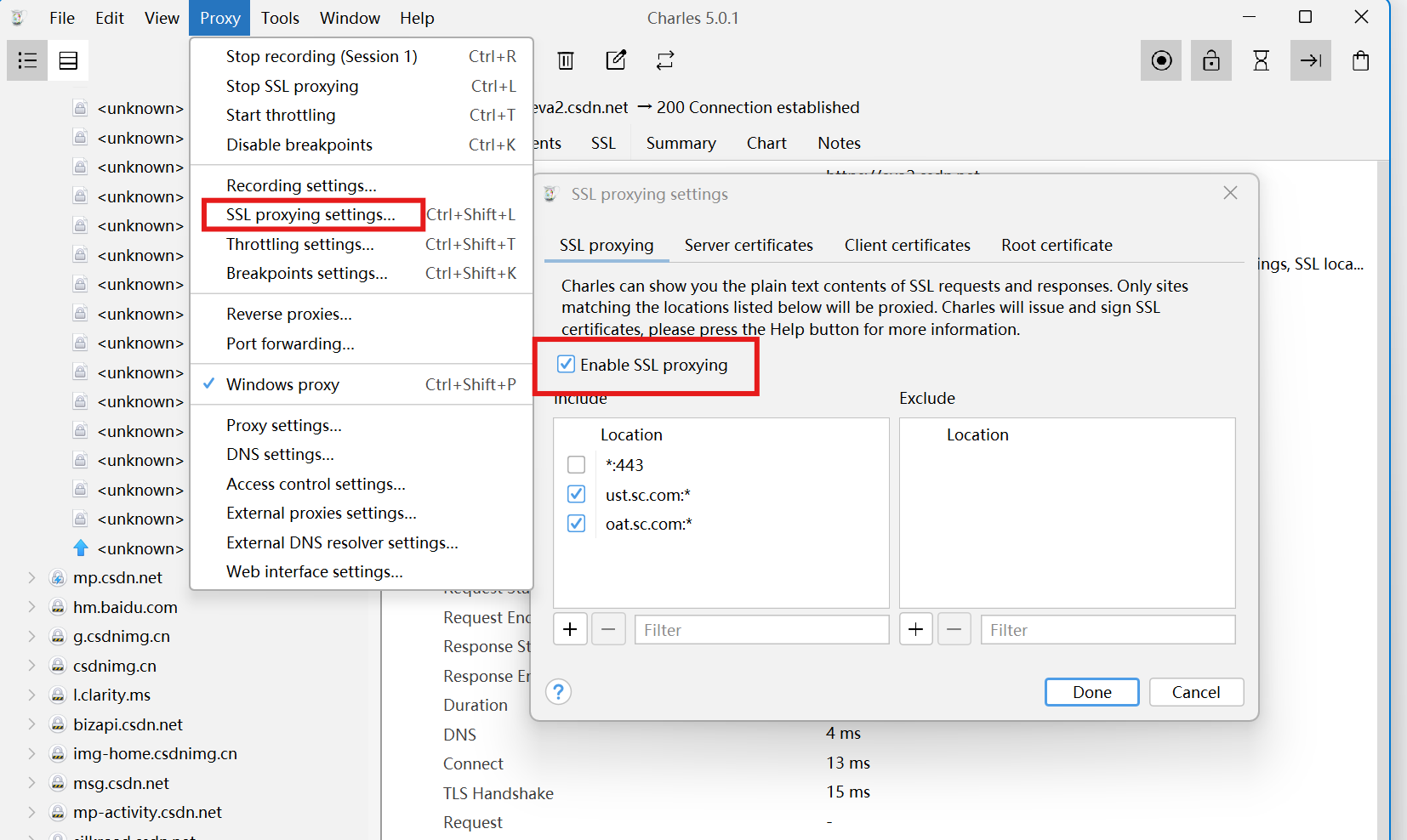Expand the msg.csdn.net tree node
The height and width of the screenshot is (840, 1407).
(x=31, y=783)
